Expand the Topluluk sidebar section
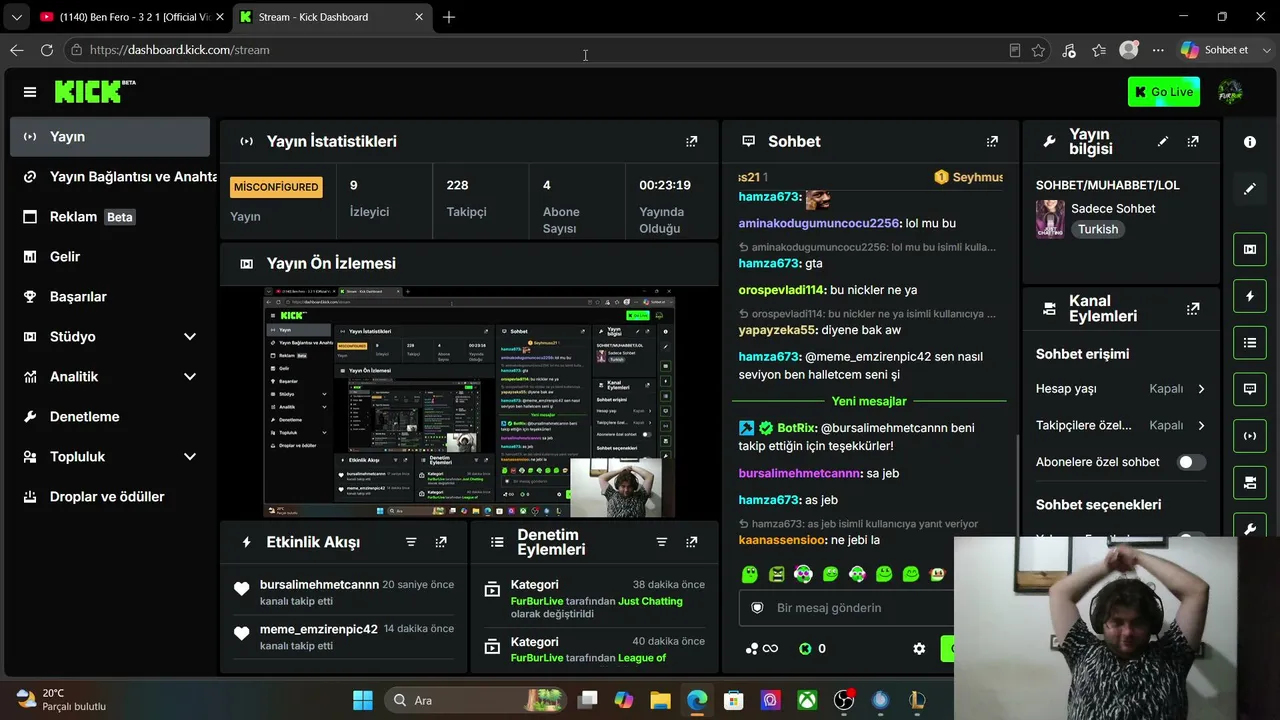Viewport: 1280px width, 720px height. (190, 457)
